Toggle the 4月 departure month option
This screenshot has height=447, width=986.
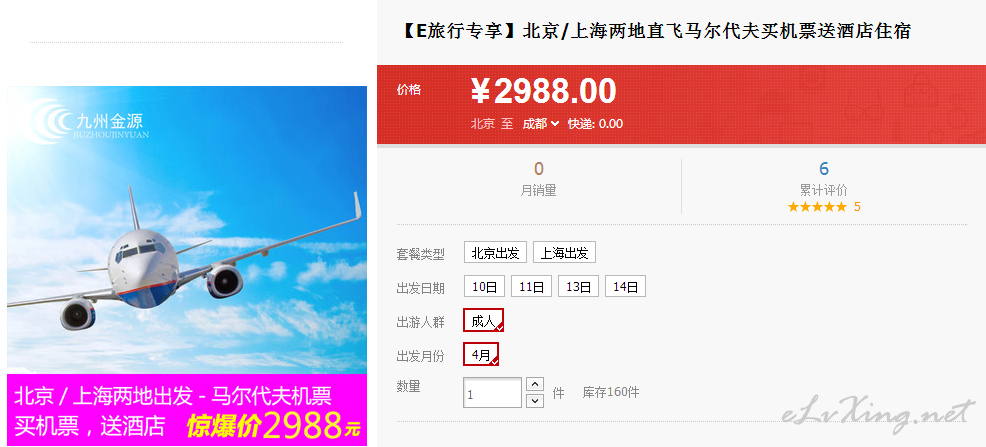(481, 354)
